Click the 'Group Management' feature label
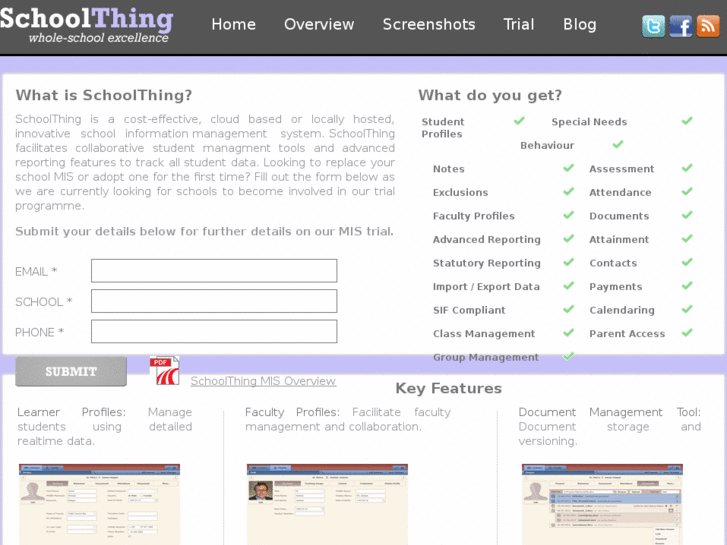The image size is (727, 545). click(x=485, y=357)
